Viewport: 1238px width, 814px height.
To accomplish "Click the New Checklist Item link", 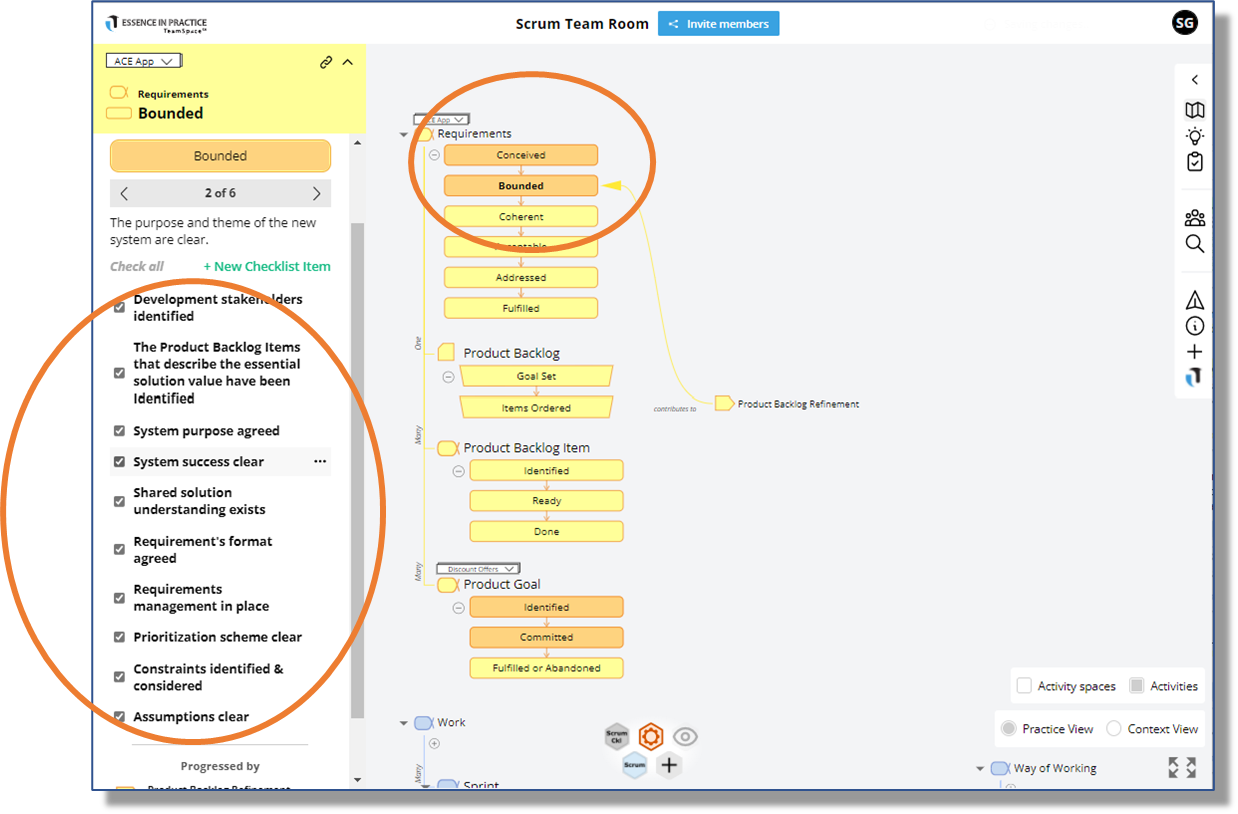I will pyautogui.click(x=267, y=267).
